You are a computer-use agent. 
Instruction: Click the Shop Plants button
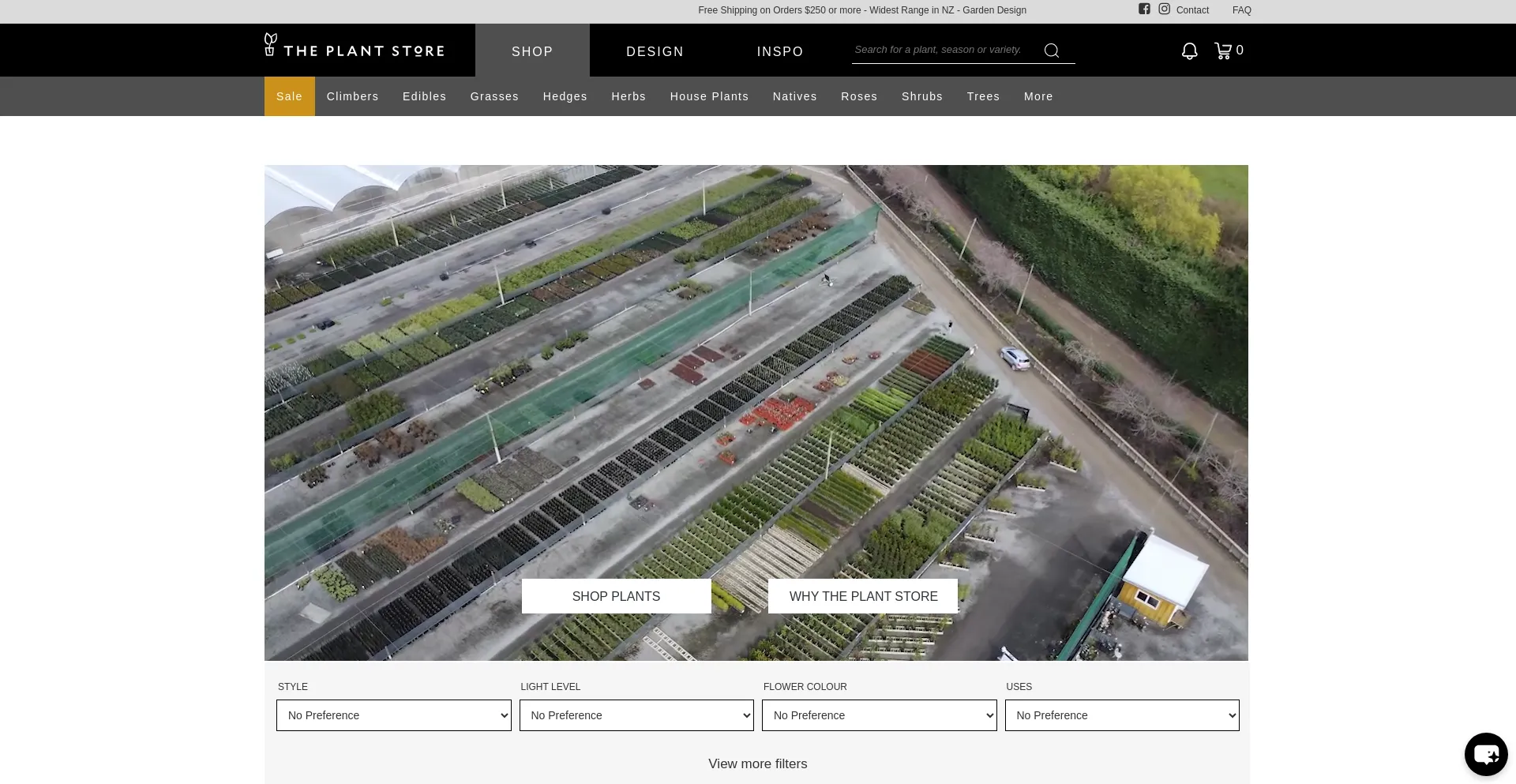point(616,596)
